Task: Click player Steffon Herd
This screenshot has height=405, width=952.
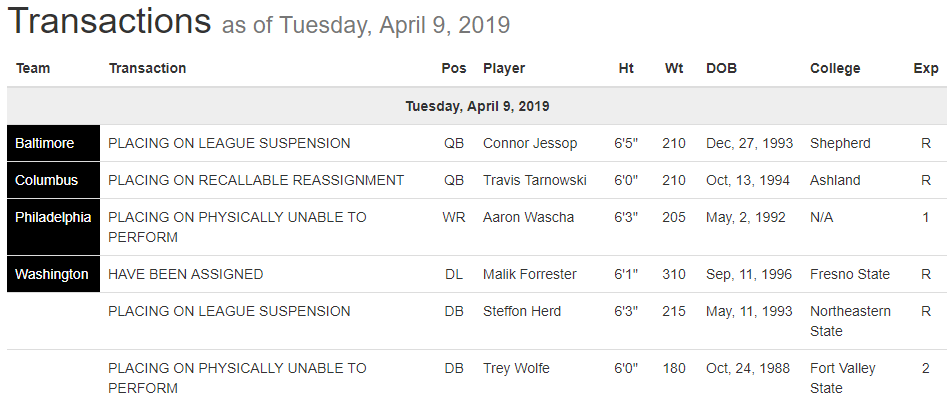Action: (524, 311)
